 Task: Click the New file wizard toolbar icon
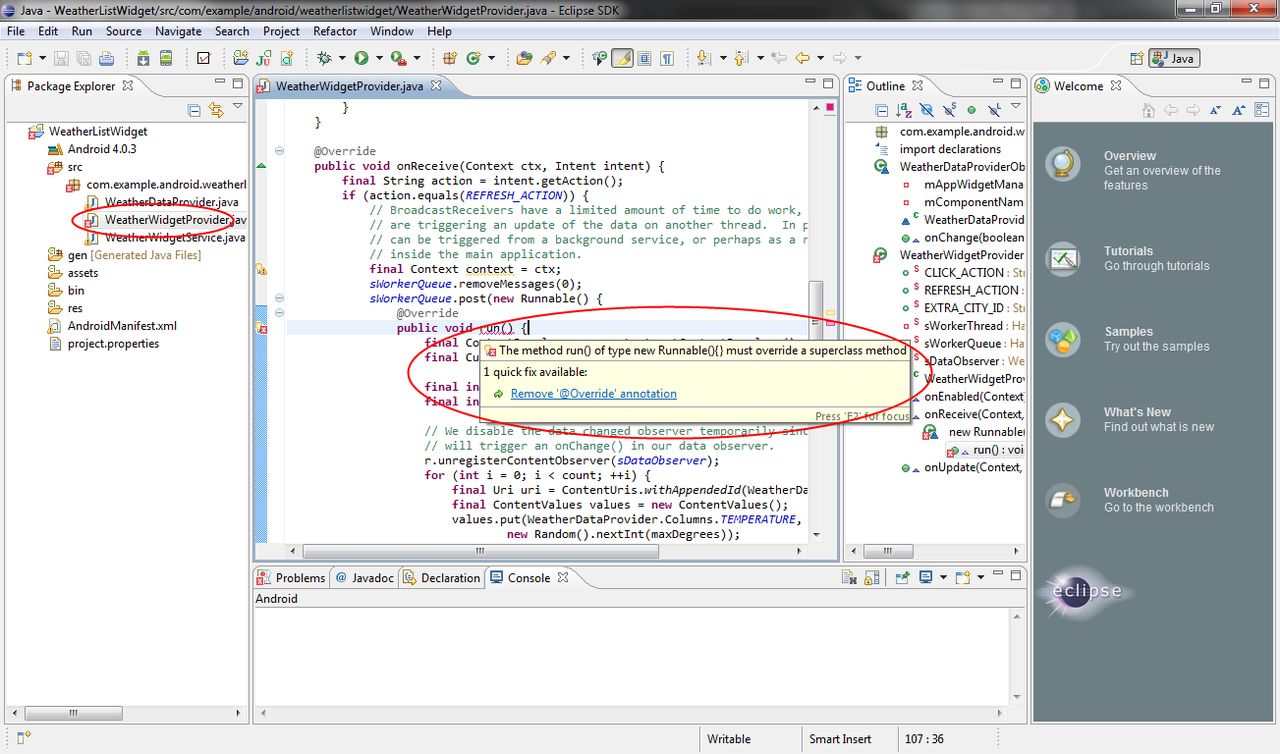point(24,58)
